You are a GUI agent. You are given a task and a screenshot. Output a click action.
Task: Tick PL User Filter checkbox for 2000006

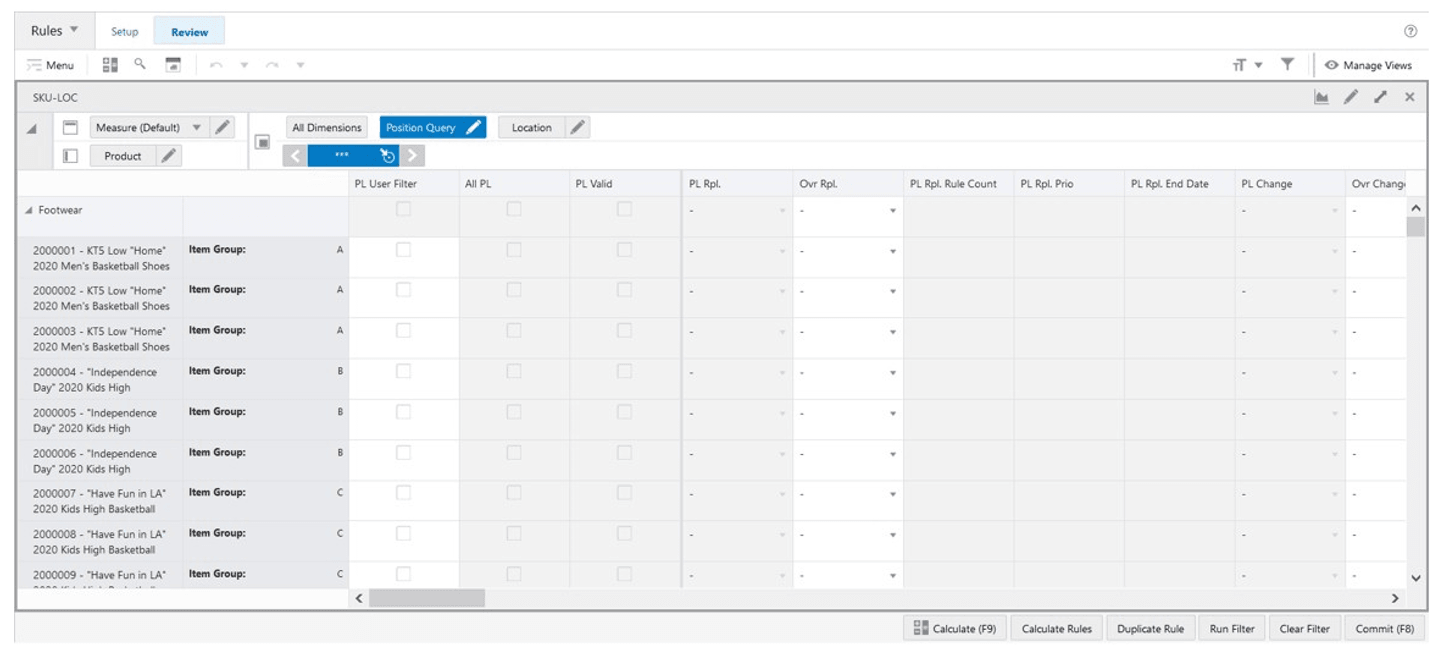[x=403, y=453]
